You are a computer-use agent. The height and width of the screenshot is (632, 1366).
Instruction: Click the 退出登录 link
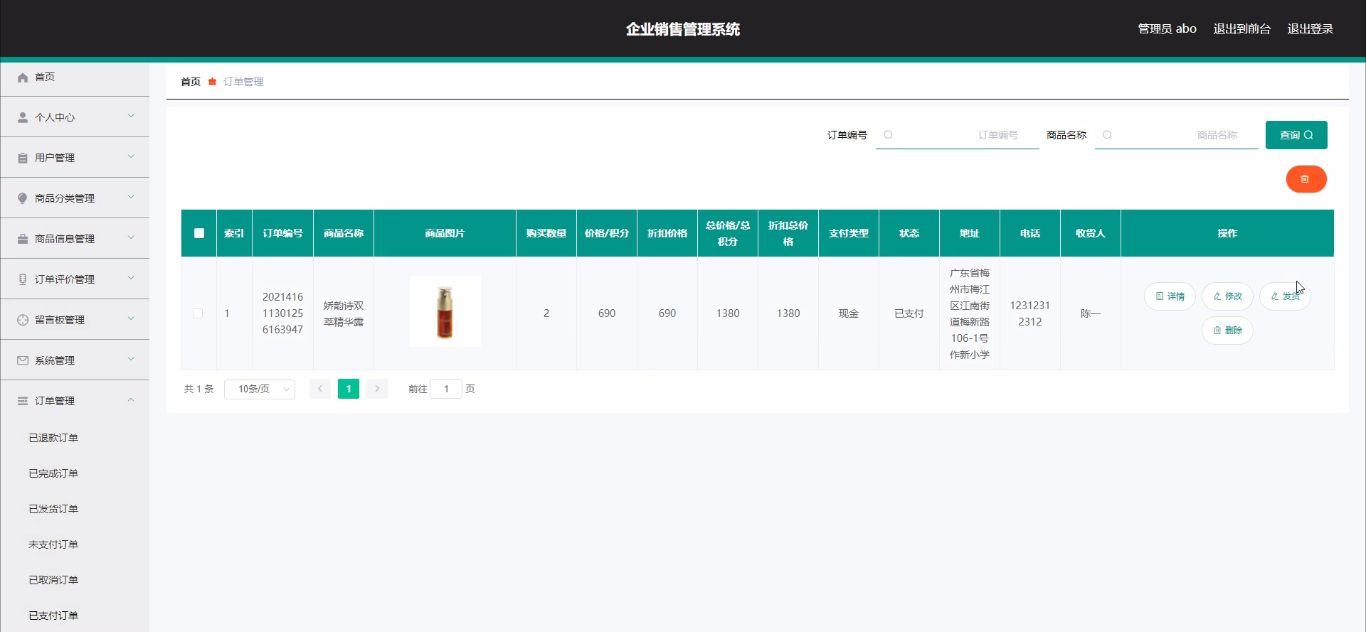tap(1310, 29)
